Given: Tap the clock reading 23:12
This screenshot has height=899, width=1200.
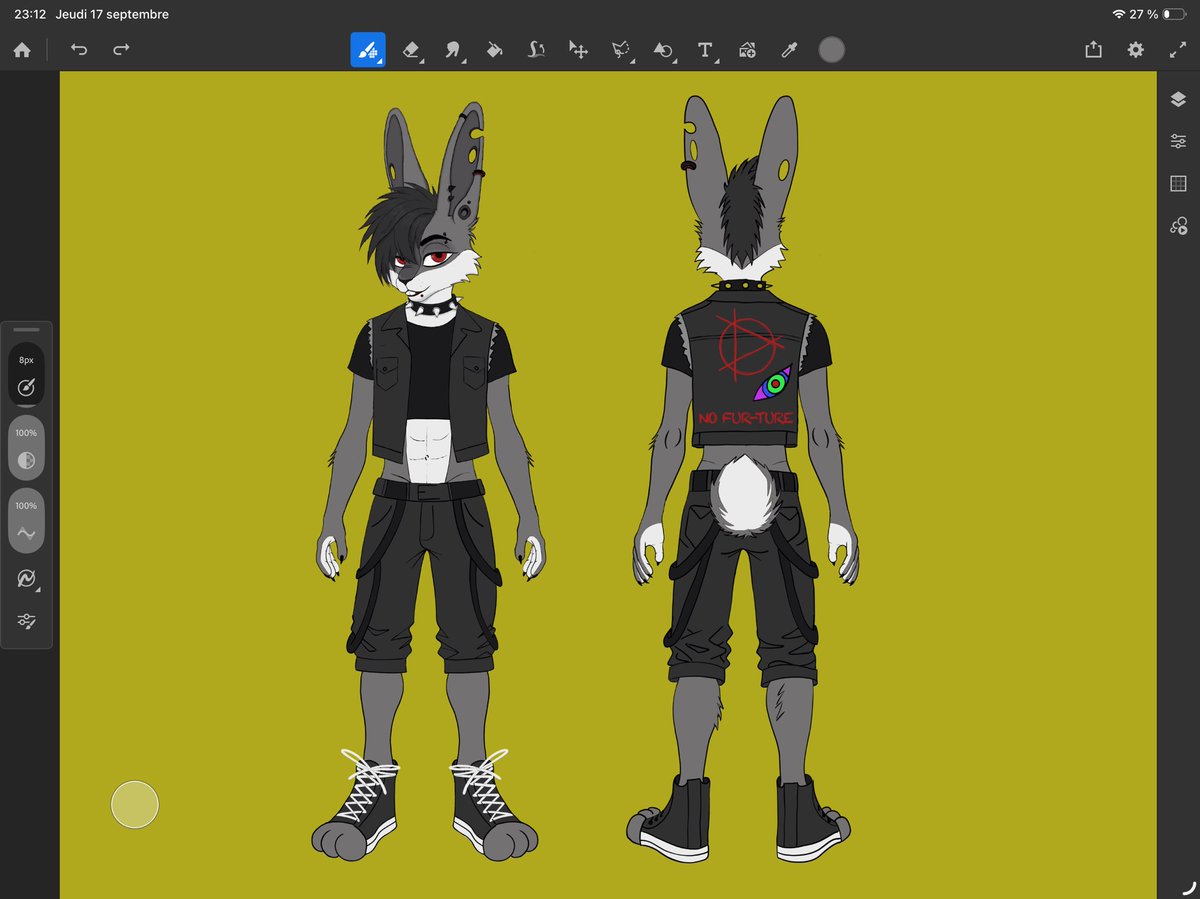Looking at the screenshot, I should [28, 14].
